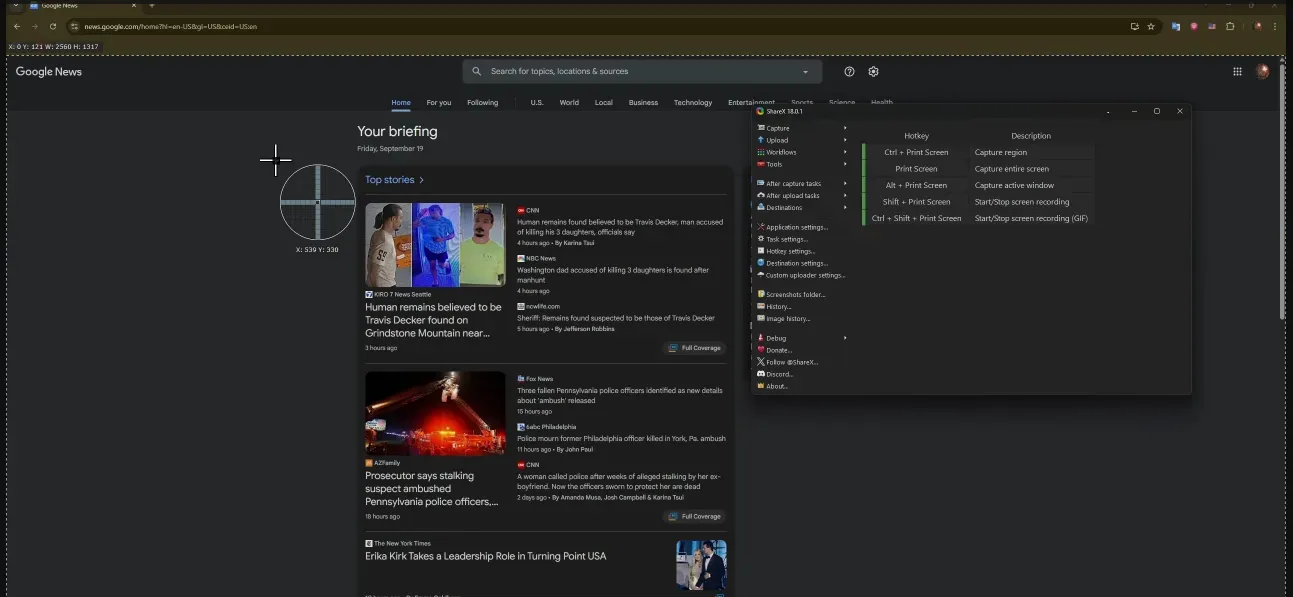The height and width of the screenshot is (597, 1293).
Task: Switch to the For you tab
Action: (438, 102)
